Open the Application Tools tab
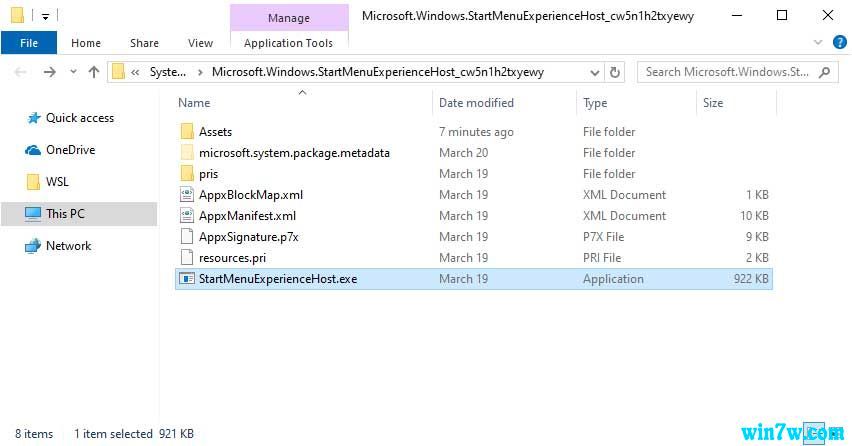The width and height of the screenshot is (852, 446). (x=288, y=43)
